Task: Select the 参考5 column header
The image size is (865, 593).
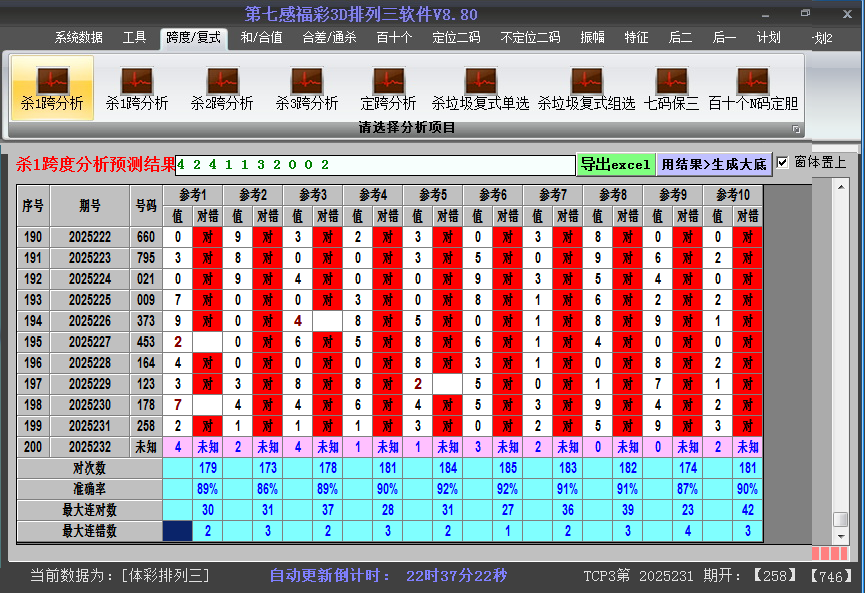Action: click(433, 195)
